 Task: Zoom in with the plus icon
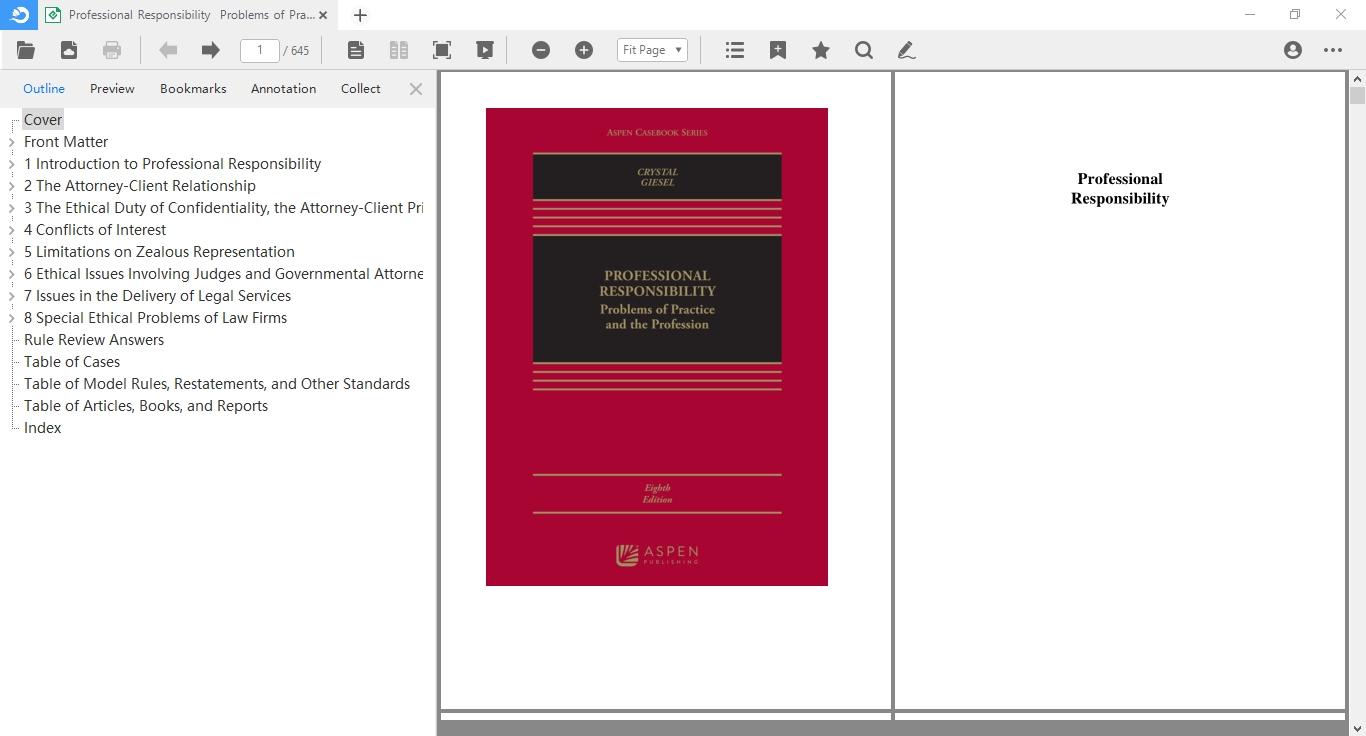click(x=584, y=50)
